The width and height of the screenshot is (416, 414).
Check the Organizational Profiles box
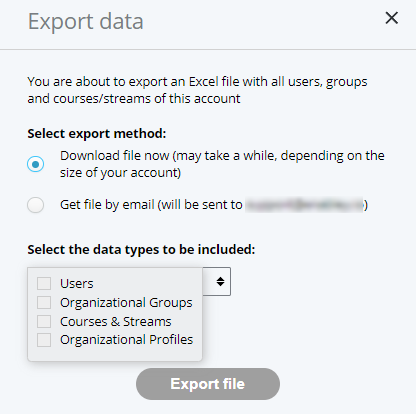tap(44, 340)
